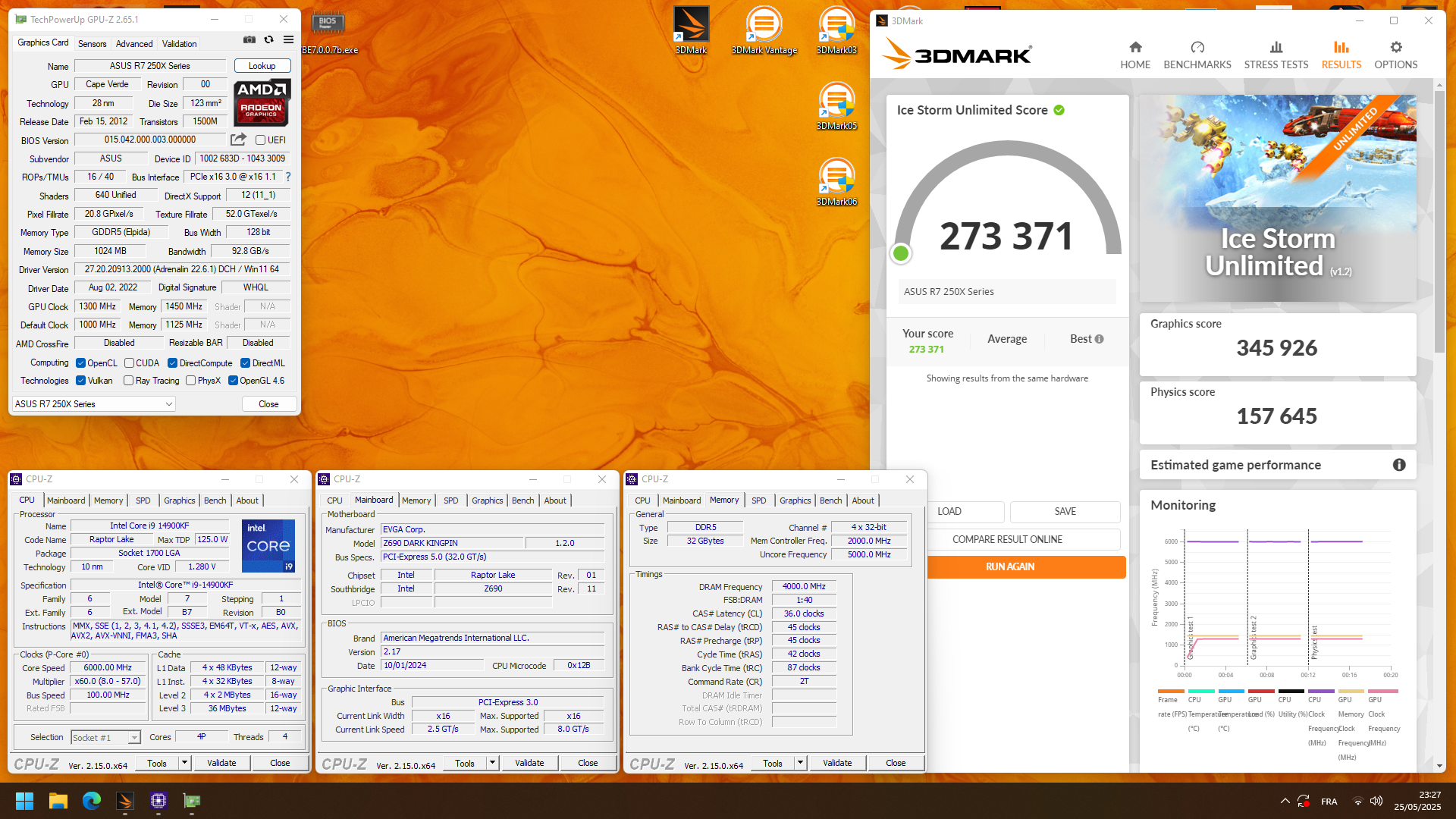Expand Tools dropdown in Memory window
The image size is (1456, 819).
(800, 764)
